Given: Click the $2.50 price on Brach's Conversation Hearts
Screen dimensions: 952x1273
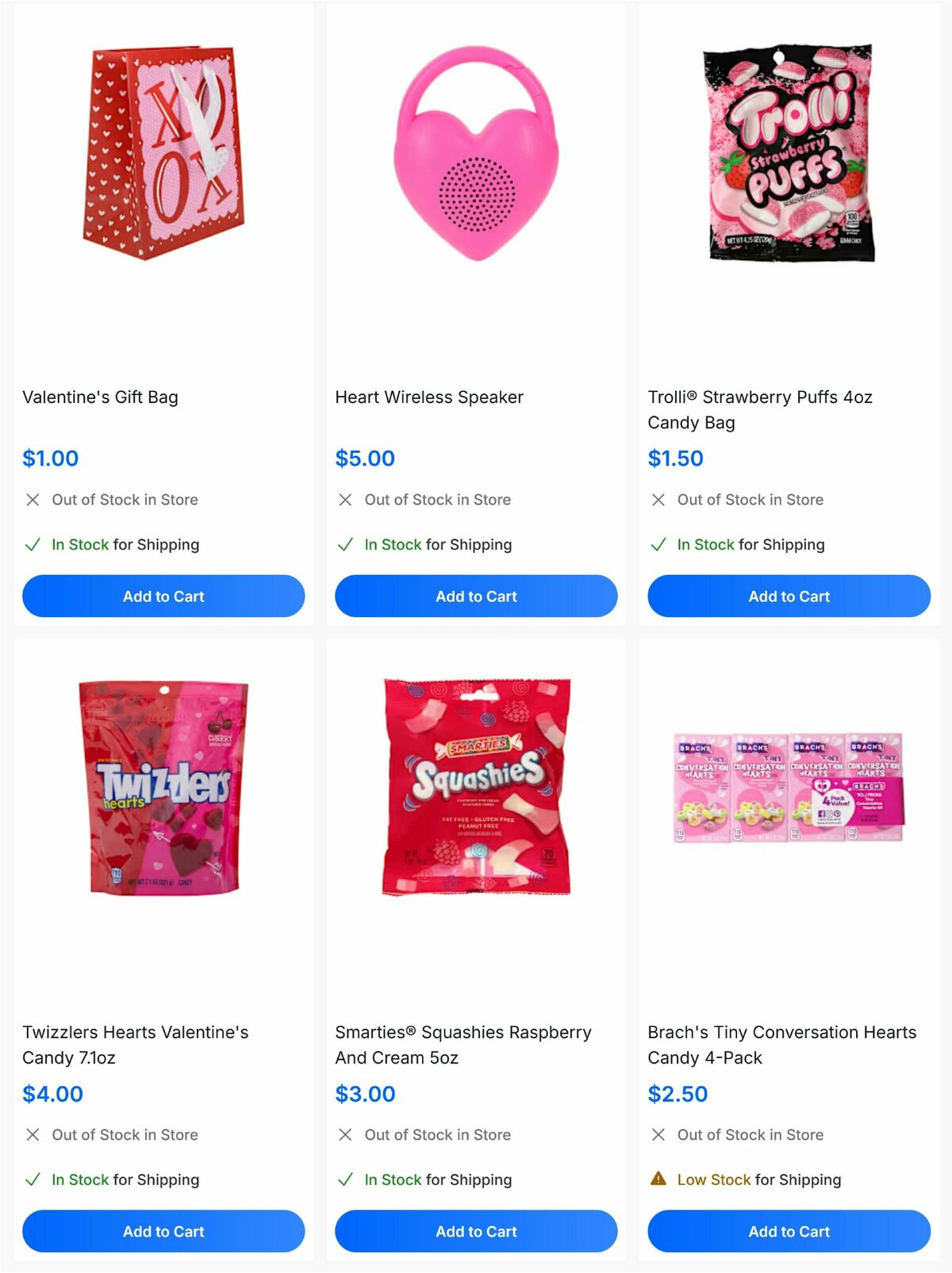Looking at the screenshot, I should pyautogui.click(x=678, y=1094).
